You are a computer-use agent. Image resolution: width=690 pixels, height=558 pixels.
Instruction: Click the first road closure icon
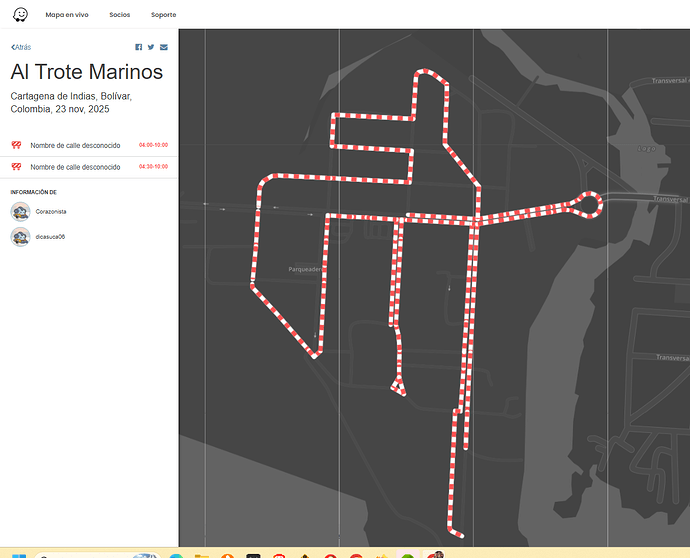[16, 145]
